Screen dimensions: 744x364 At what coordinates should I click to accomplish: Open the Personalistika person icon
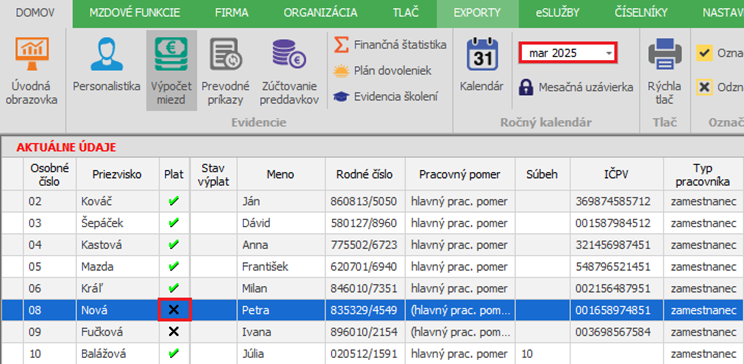click(106, 55)
